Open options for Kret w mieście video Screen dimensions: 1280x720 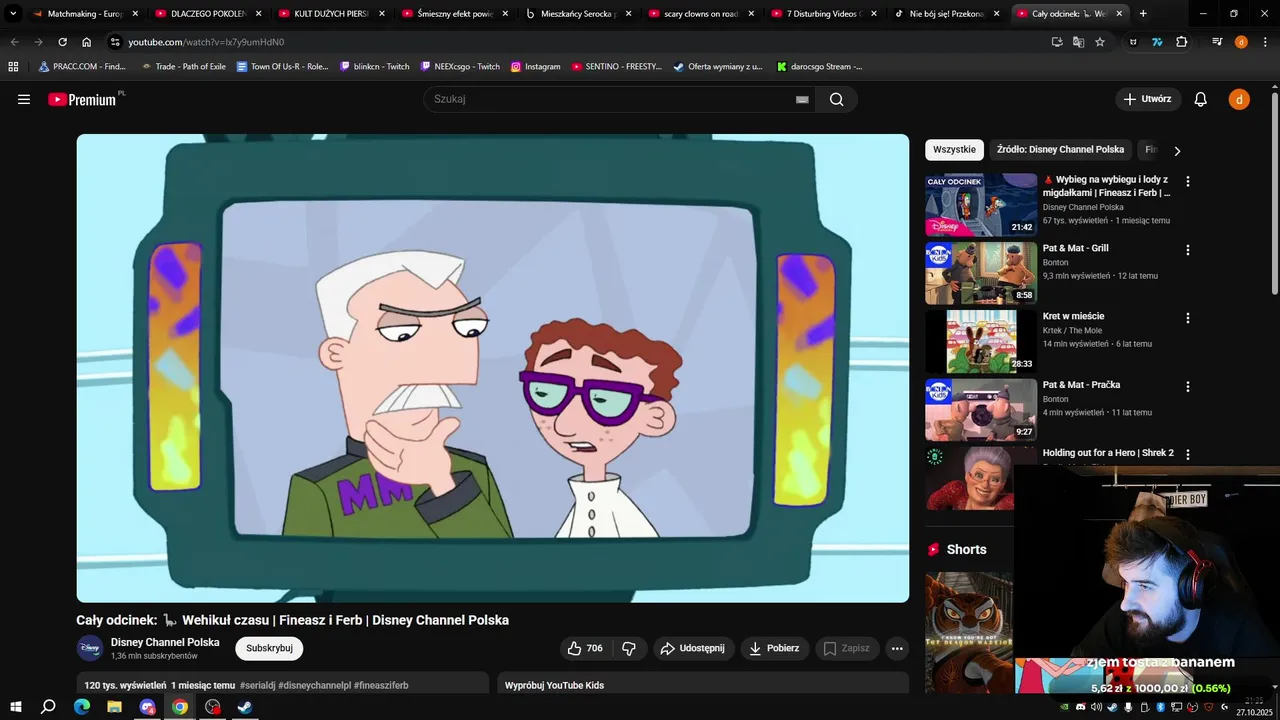pyautogui.click(x=1188, y=318)
